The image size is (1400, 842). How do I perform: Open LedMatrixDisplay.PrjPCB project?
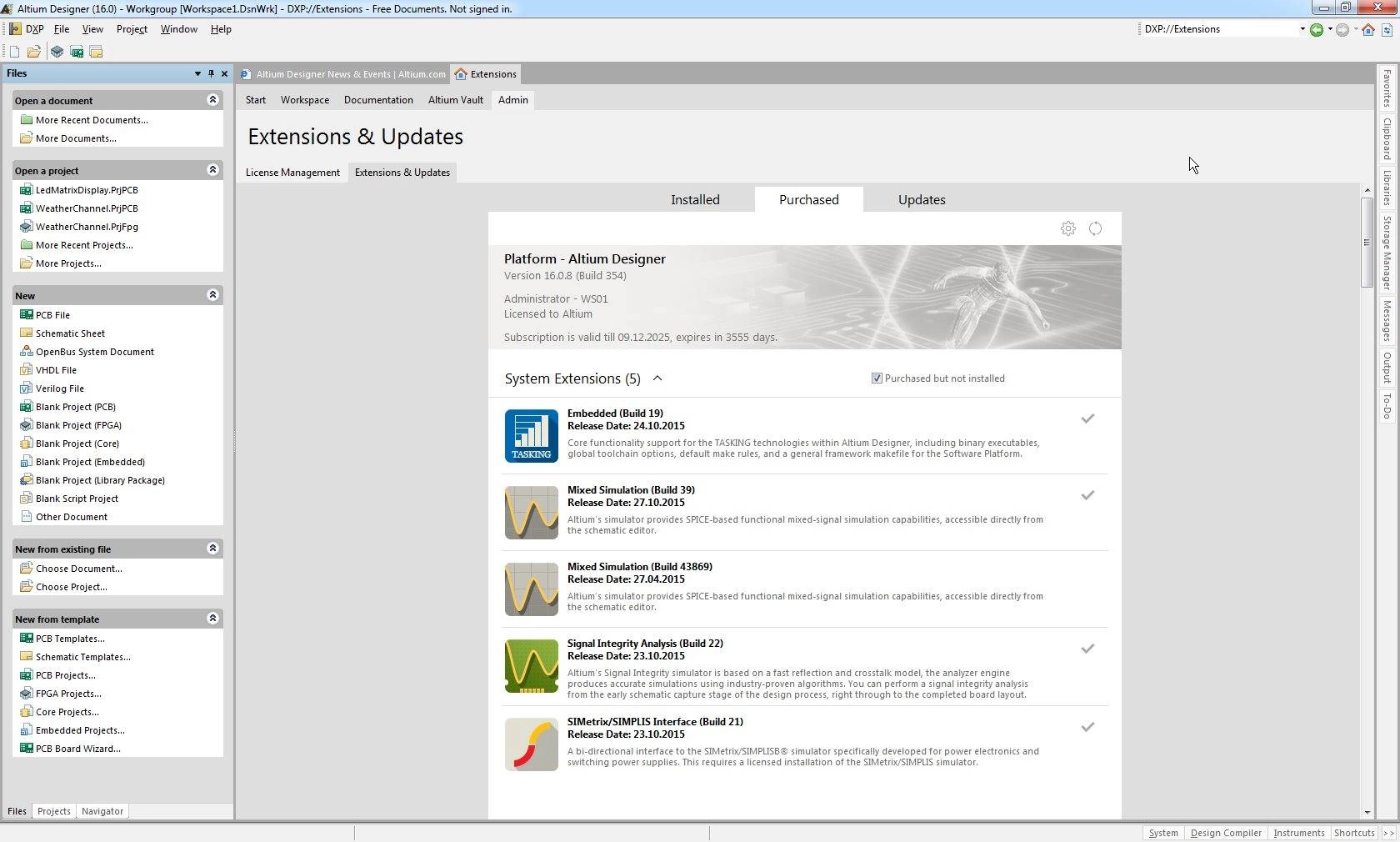point(87,190)
